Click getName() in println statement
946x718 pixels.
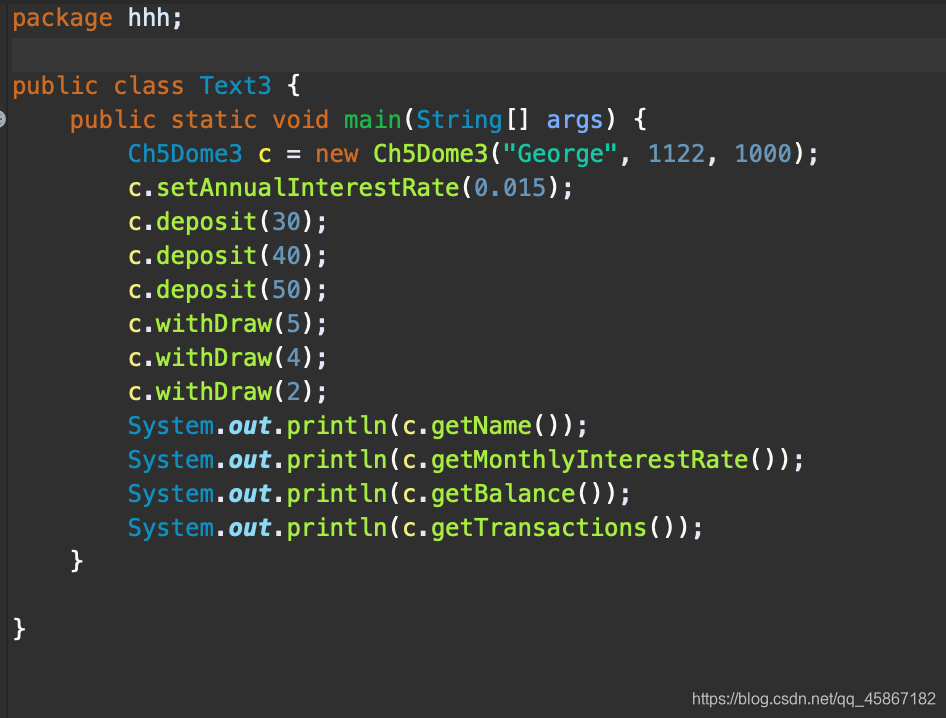[495, 426]
